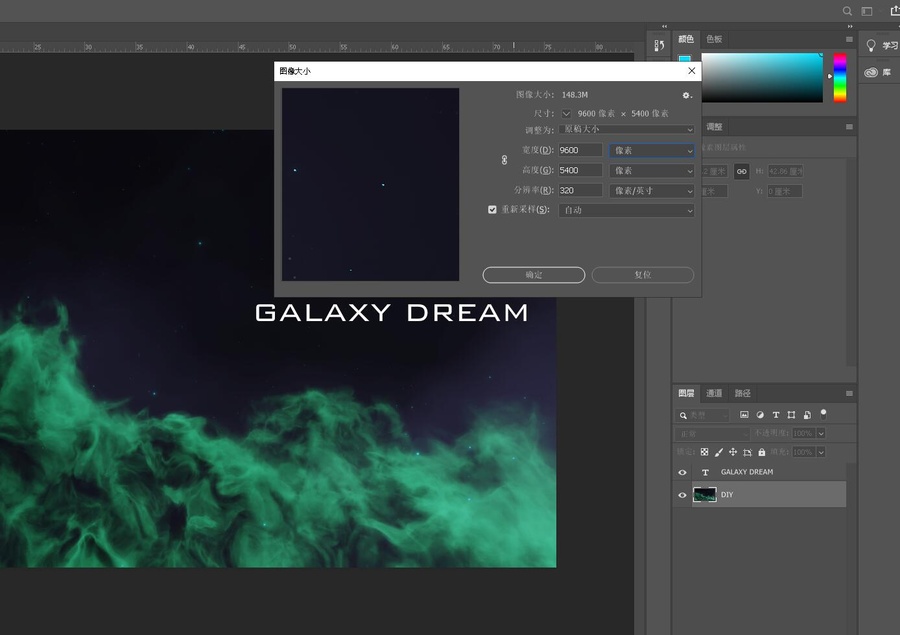
Task: Click the foreground color swatch in Color panel
Action: [x=684, y=58]
